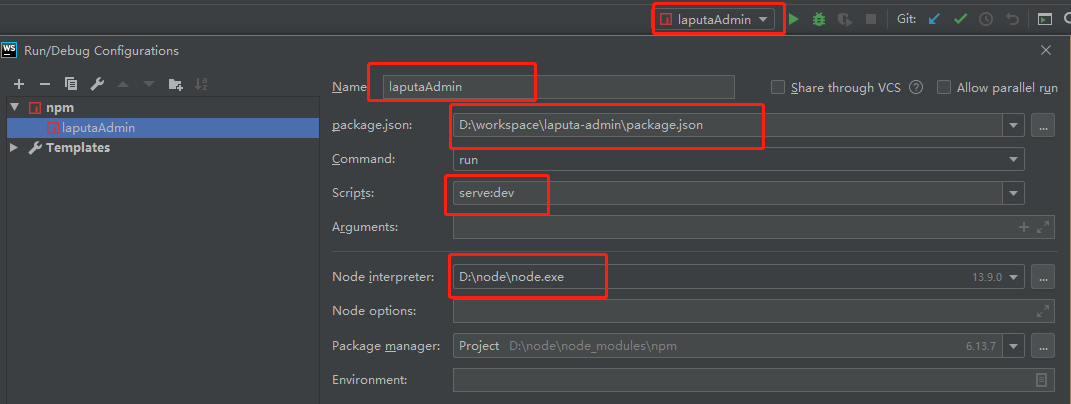Toggle the Allow parallel run checkbox
Image resolution: width=1071 pixels, height=404 pixels.
coord(943,87)
